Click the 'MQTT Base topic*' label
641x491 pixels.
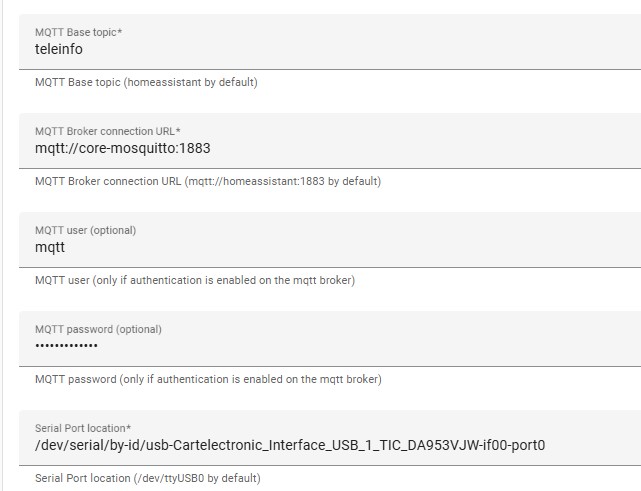coord(78,32)
